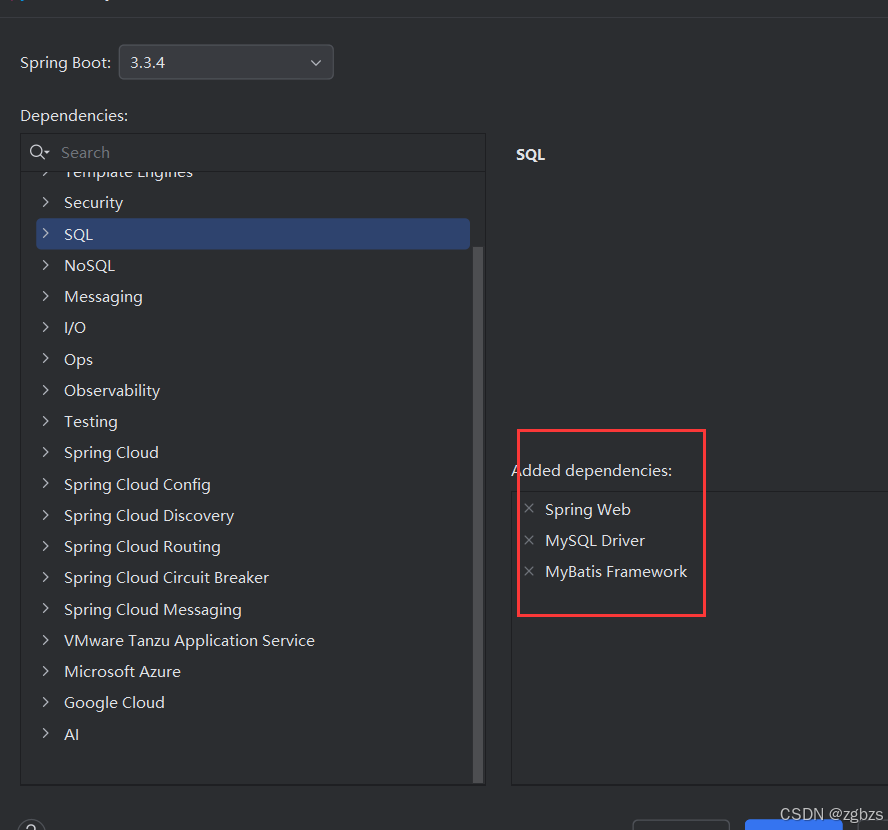888x830 pixels.
Task: Select the AI tree item
Action: 71,734
